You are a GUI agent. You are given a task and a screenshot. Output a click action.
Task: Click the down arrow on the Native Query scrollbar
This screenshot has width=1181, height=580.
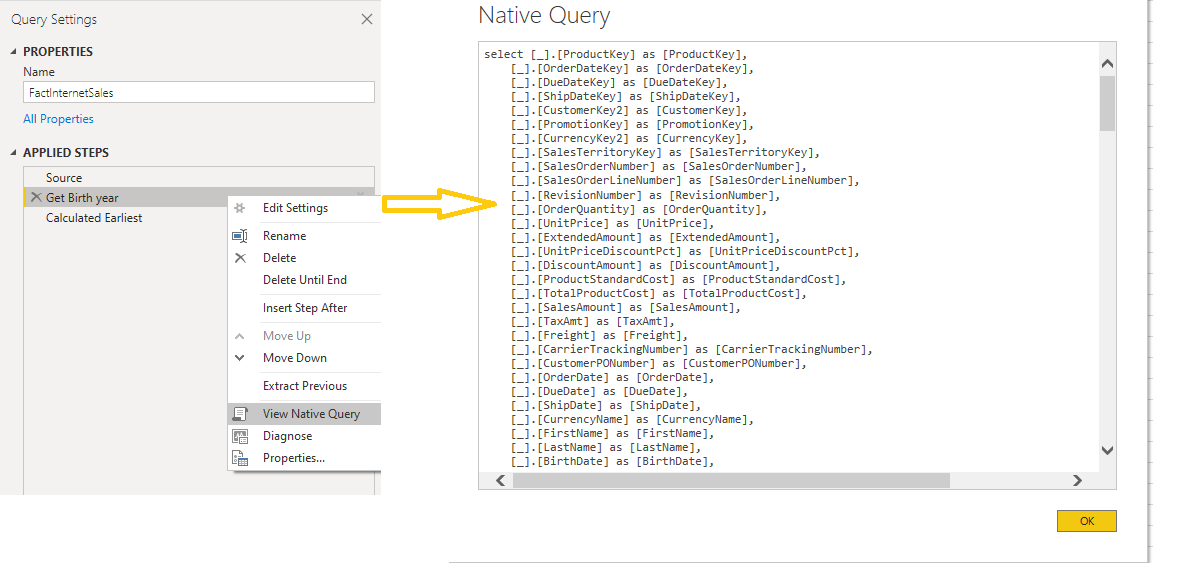point(1106,450)
